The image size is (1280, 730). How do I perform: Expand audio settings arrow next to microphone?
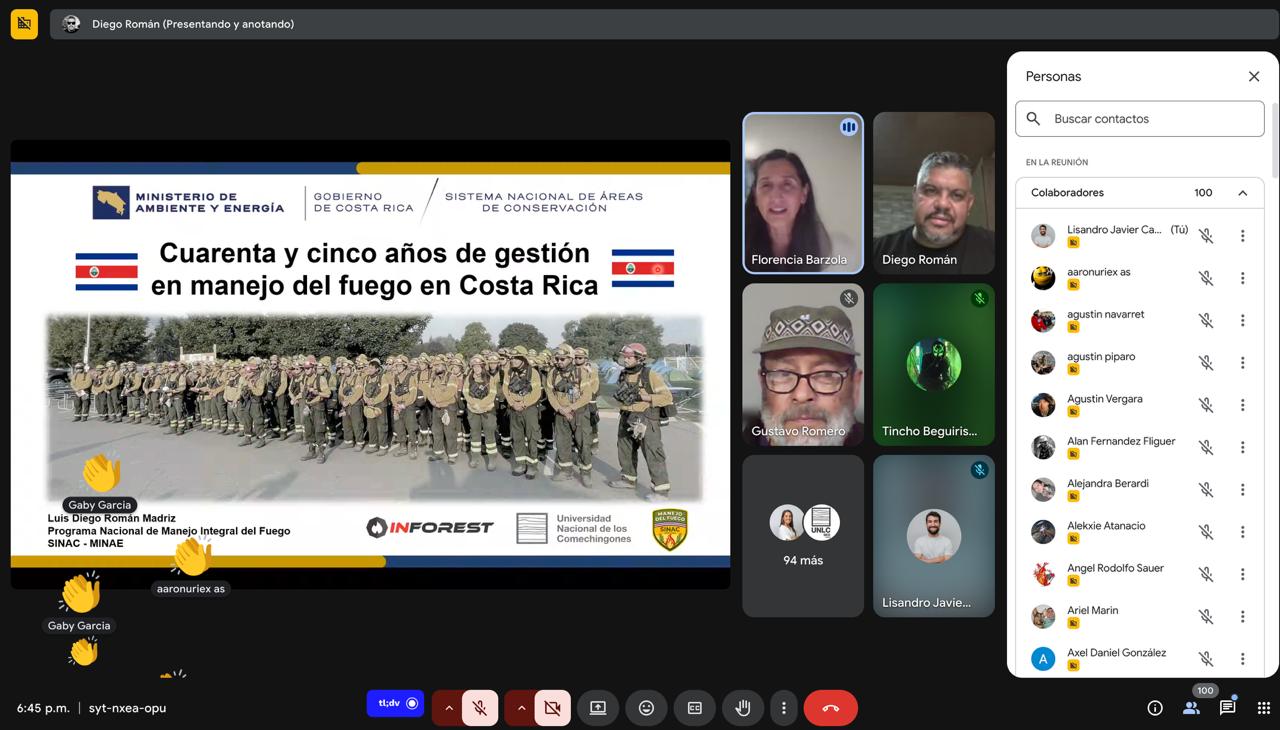coord(448,708)
